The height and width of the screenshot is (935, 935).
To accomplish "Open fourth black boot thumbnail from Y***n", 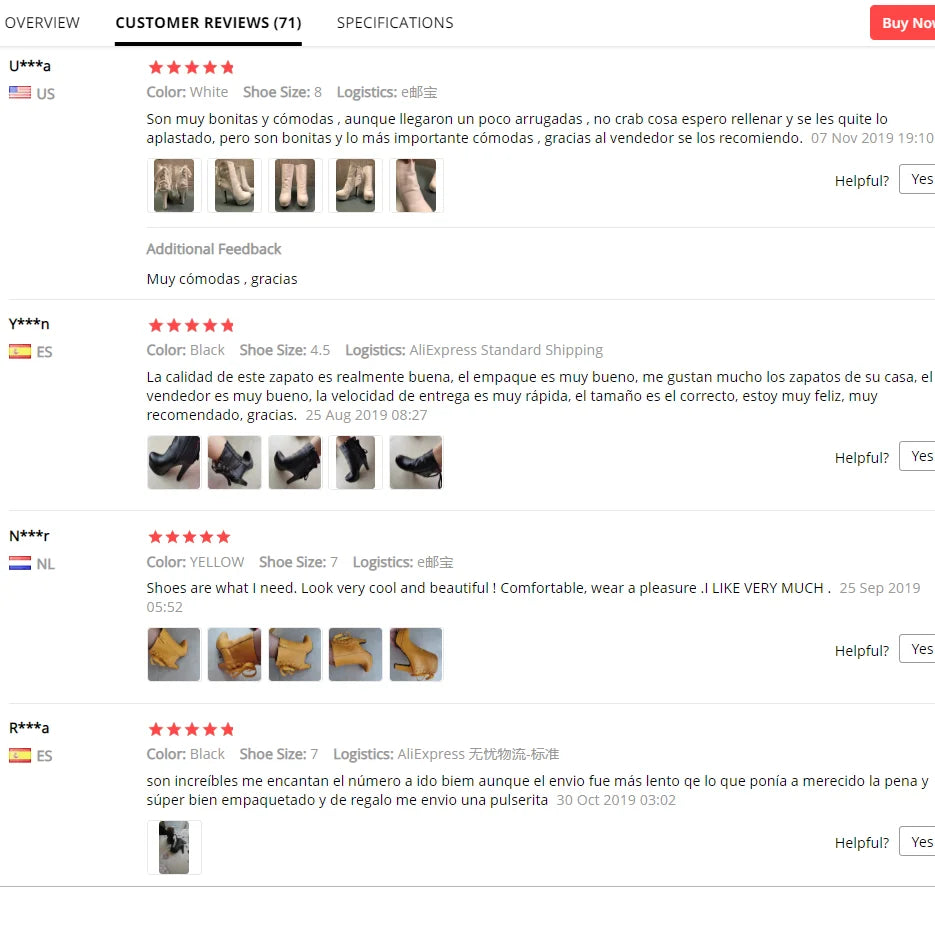I will tap(355, 462).
